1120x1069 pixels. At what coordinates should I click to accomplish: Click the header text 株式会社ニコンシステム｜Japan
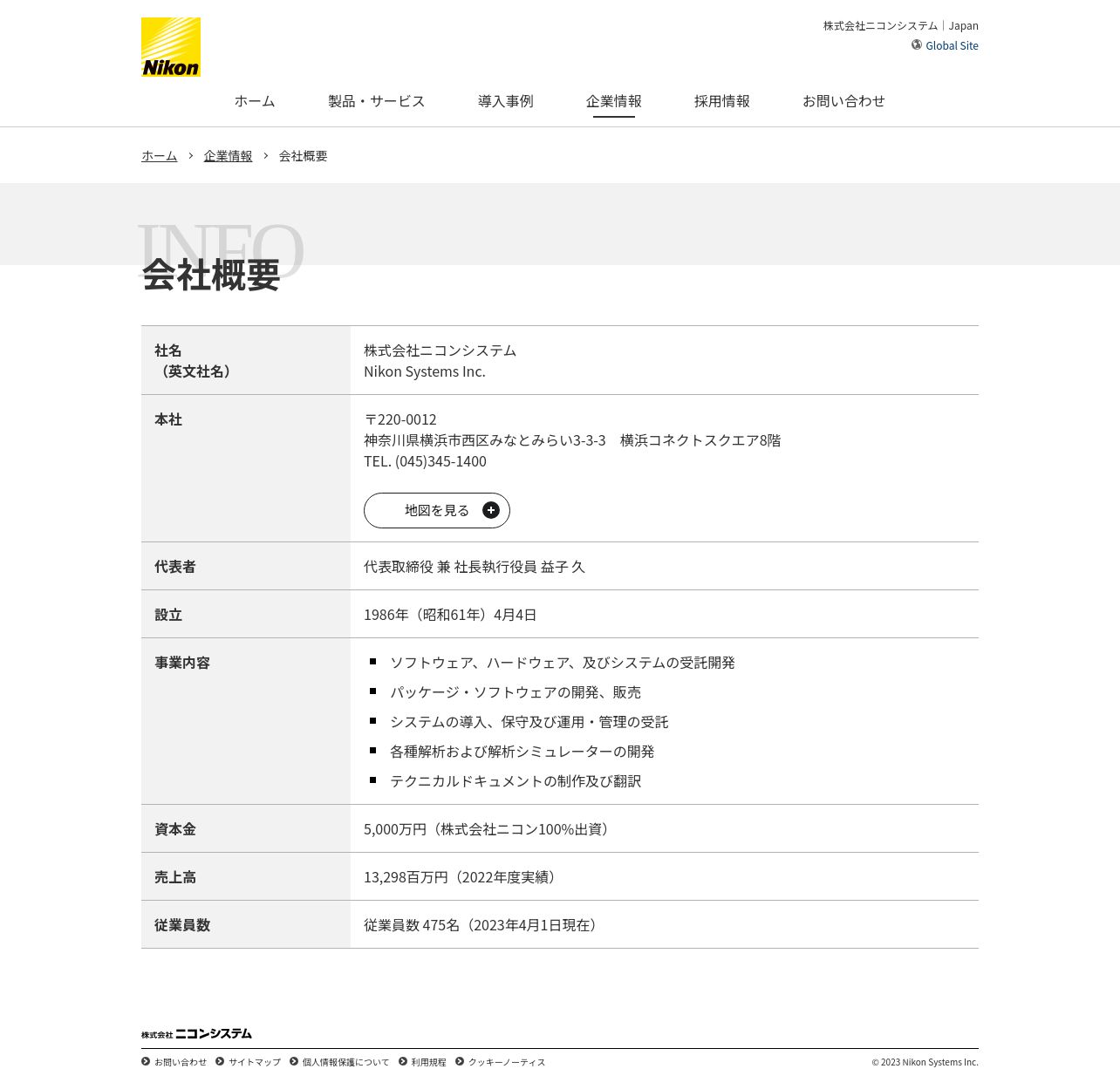coord(901,26)
